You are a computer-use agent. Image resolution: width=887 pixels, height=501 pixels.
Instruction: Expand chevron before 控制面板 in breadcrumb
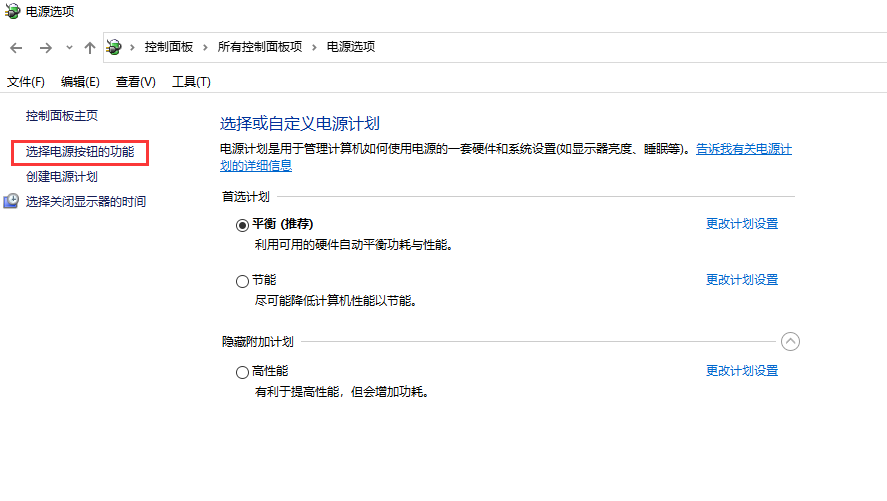pos(132,47)
